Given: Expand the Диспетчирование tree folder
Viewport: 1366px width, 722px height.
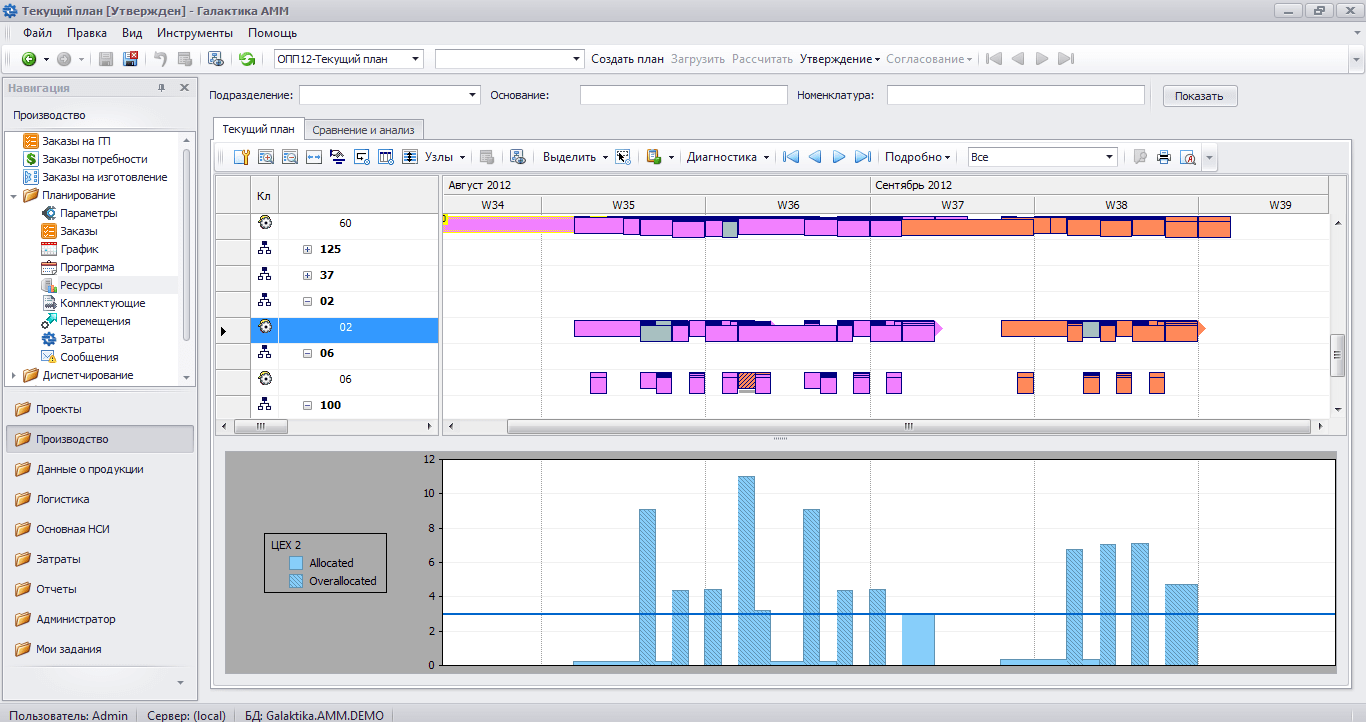Looking at the screenshot, I should [14, 375].
